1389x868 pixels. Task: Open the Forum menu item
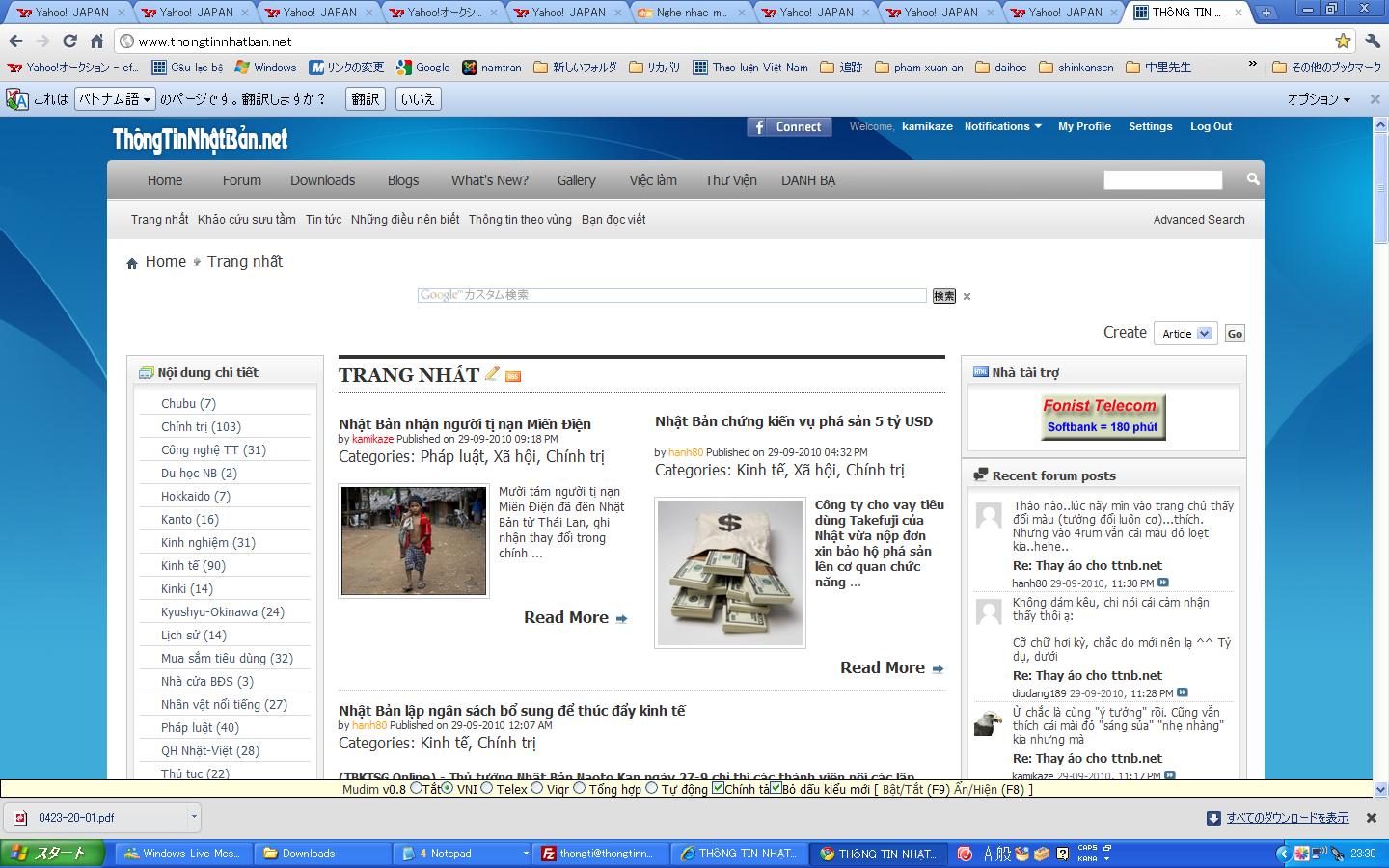click(x=242, y=180)
